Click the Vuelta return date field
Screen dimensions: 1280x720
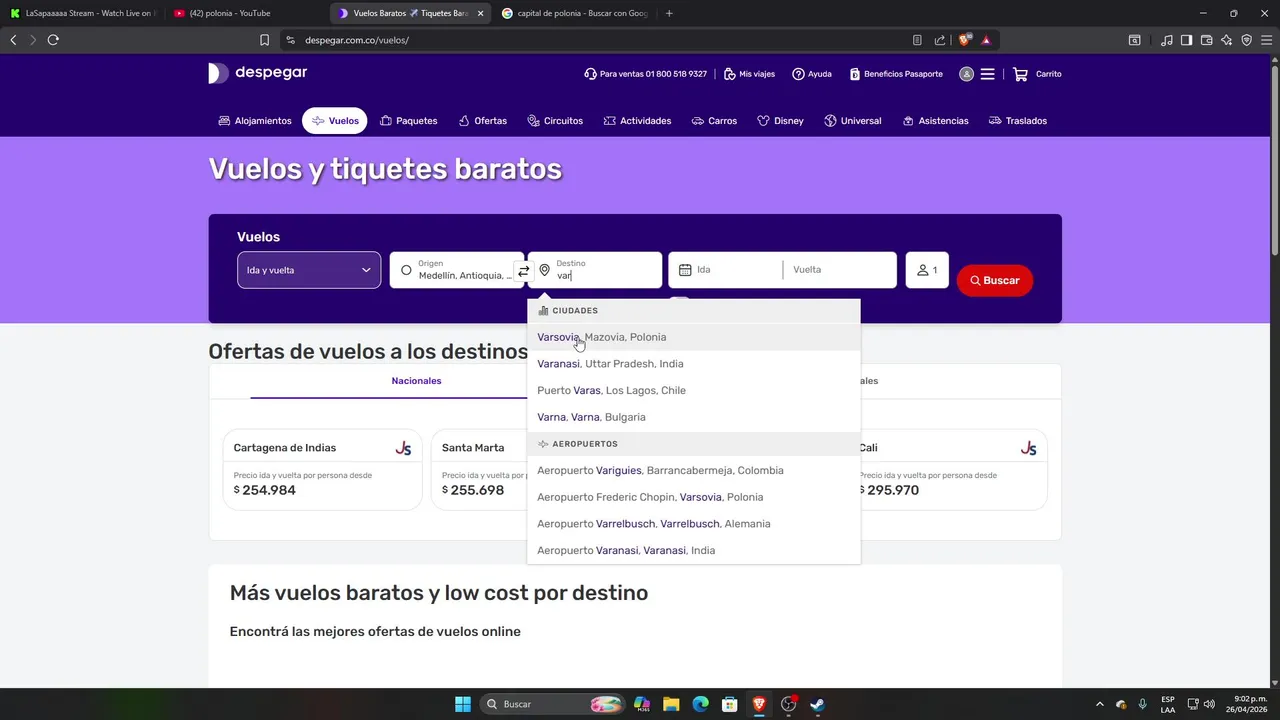tap(840, 270)
